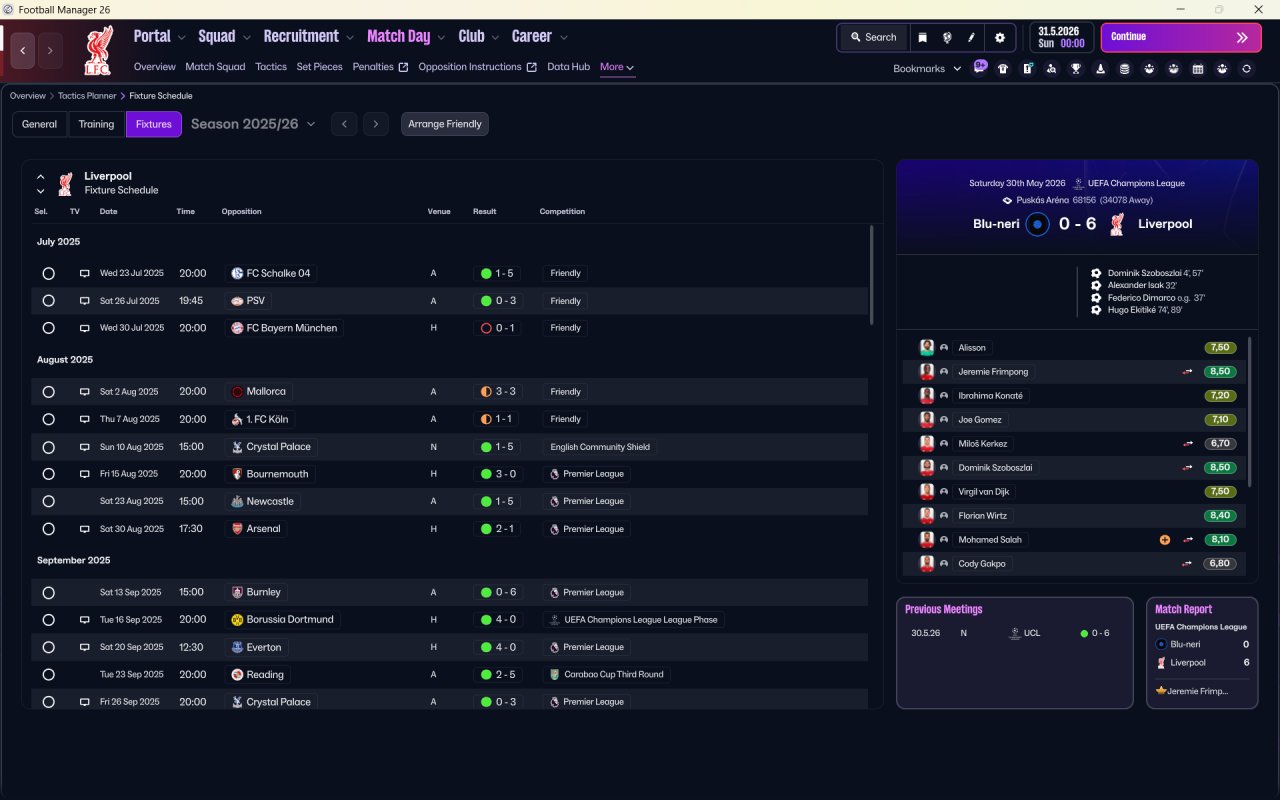
Task: Open the bookmark icon beside Search
Action: coord(923,37)
